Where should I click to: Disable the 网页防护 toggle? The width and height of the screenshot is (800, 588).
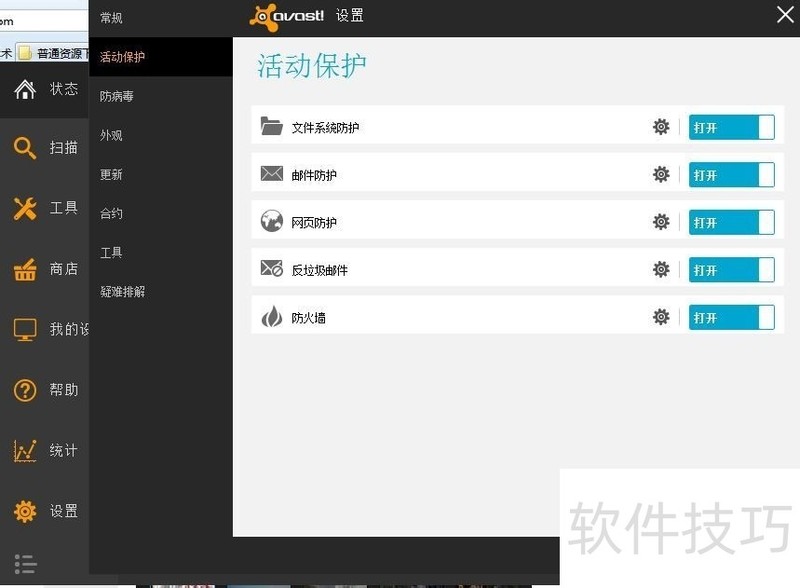pyautogui.click(x=731, y=222)
